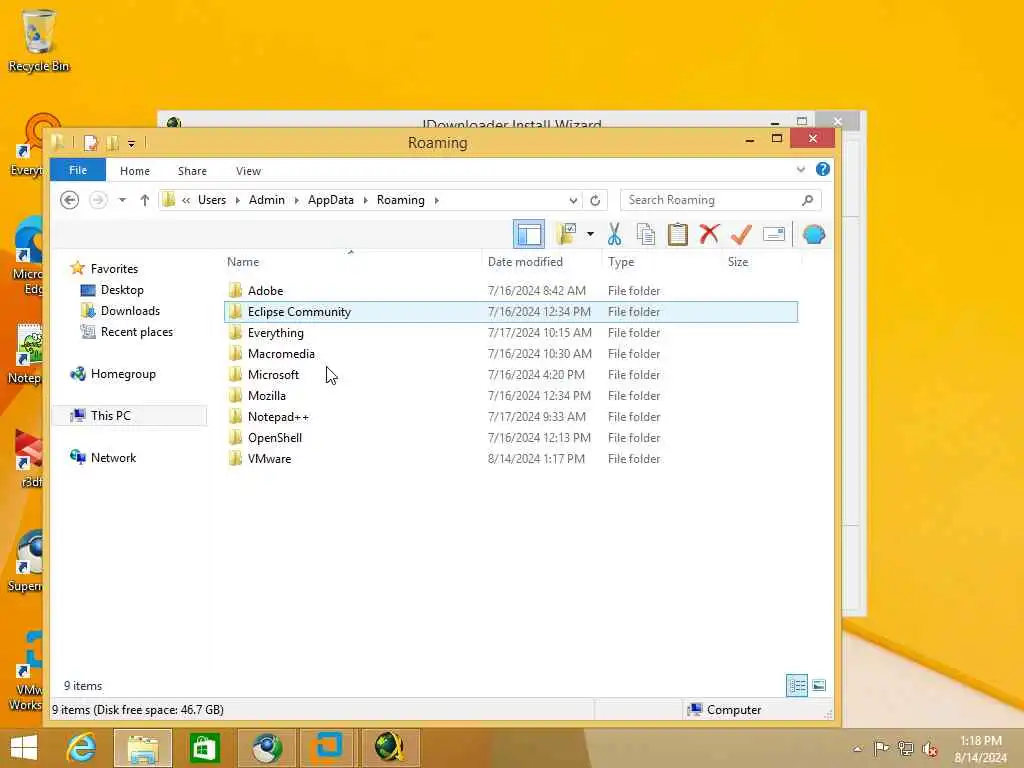Click the Search Roaming input field
The height and width of the screenshot is (768, 1024).
[x=712, y=200]
